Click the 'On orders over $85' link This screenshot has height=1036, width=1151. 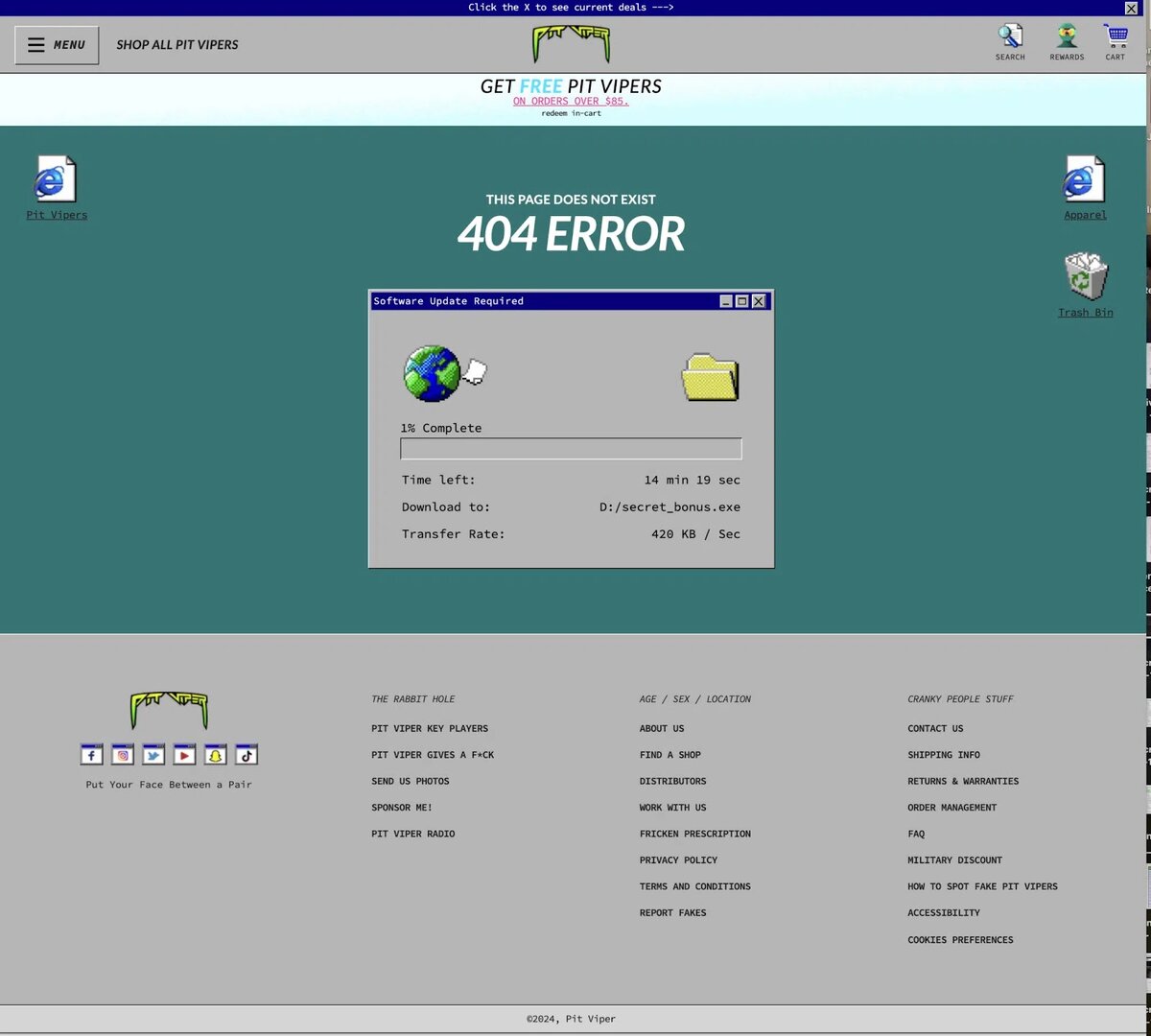(x=571, y=101)
